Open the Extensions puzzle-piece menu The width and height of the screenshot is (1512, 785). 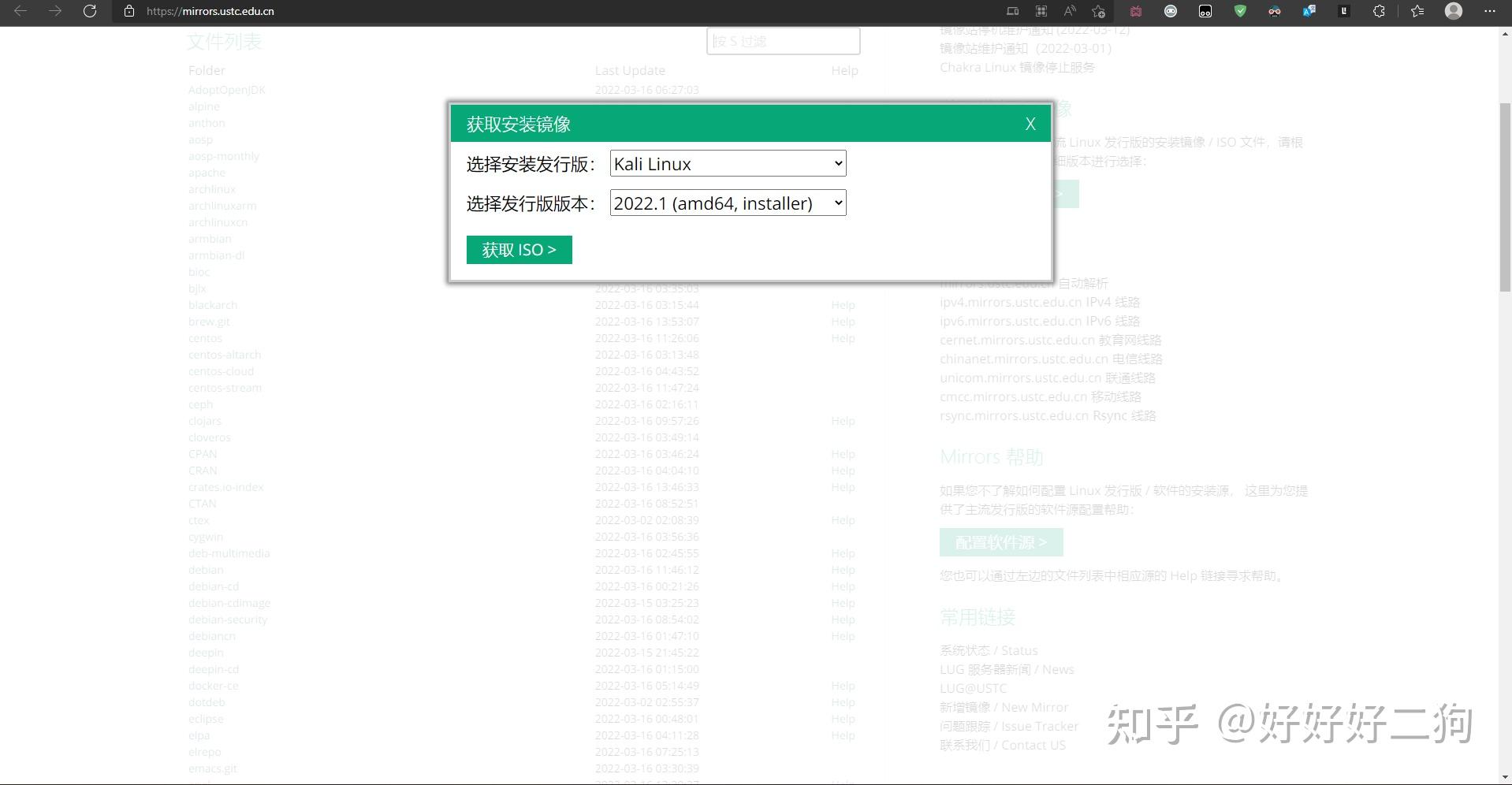pyautogui.click(x=1379, y=11)
